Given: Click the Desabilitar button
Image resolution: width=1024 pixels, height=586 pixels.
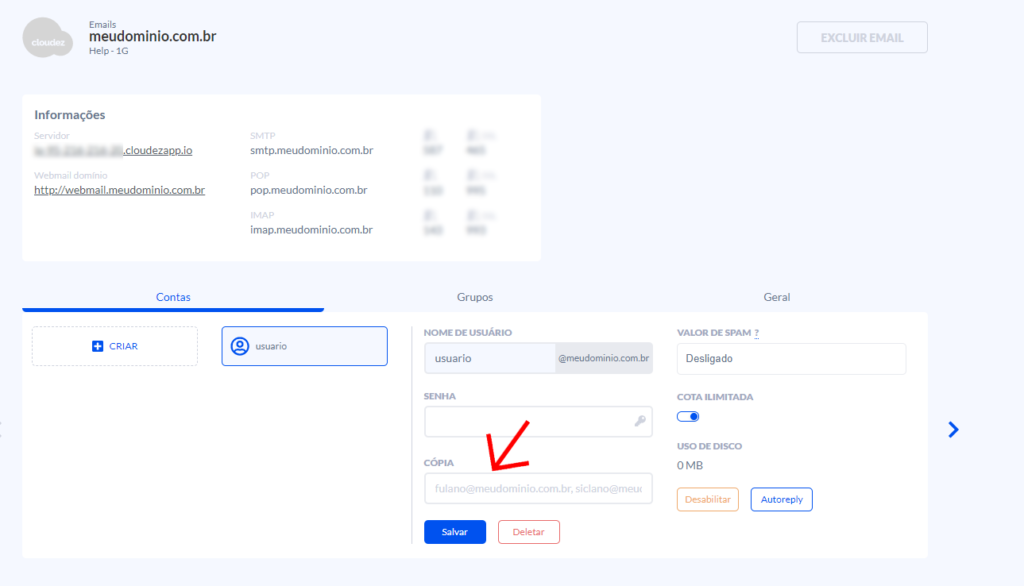Looking at the screenshot, I should (708, 499).
